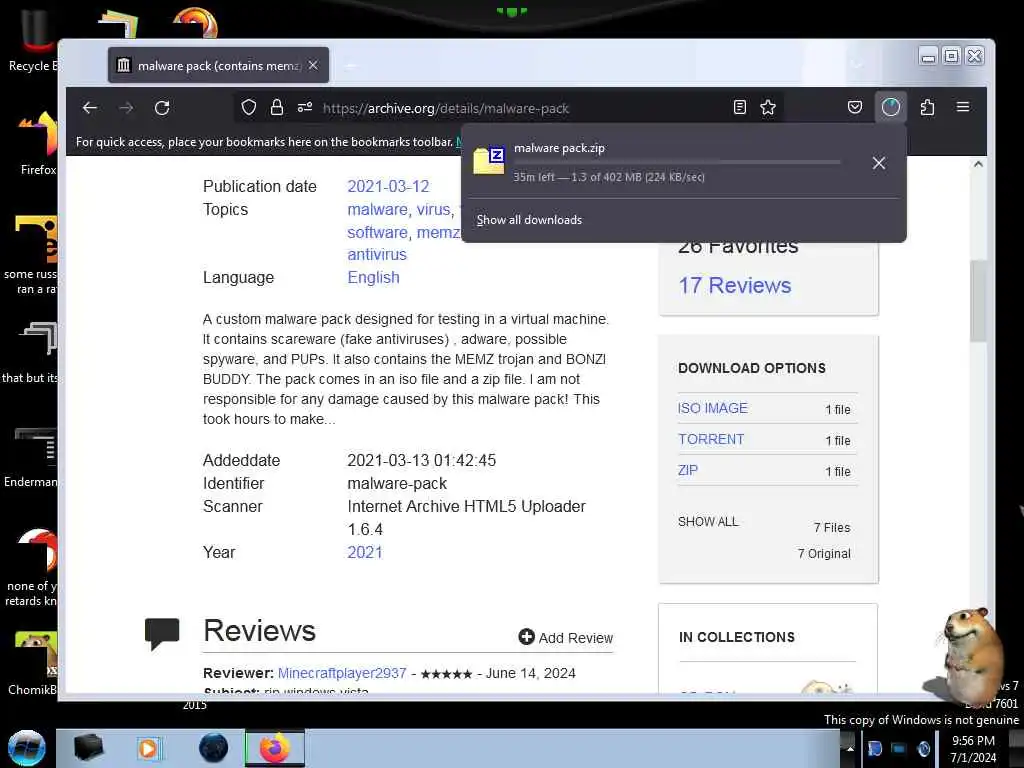The image size is (1024, 768).
Task: Click the page vertical scrollbar thumb
Action: click(x=978, y=300)
